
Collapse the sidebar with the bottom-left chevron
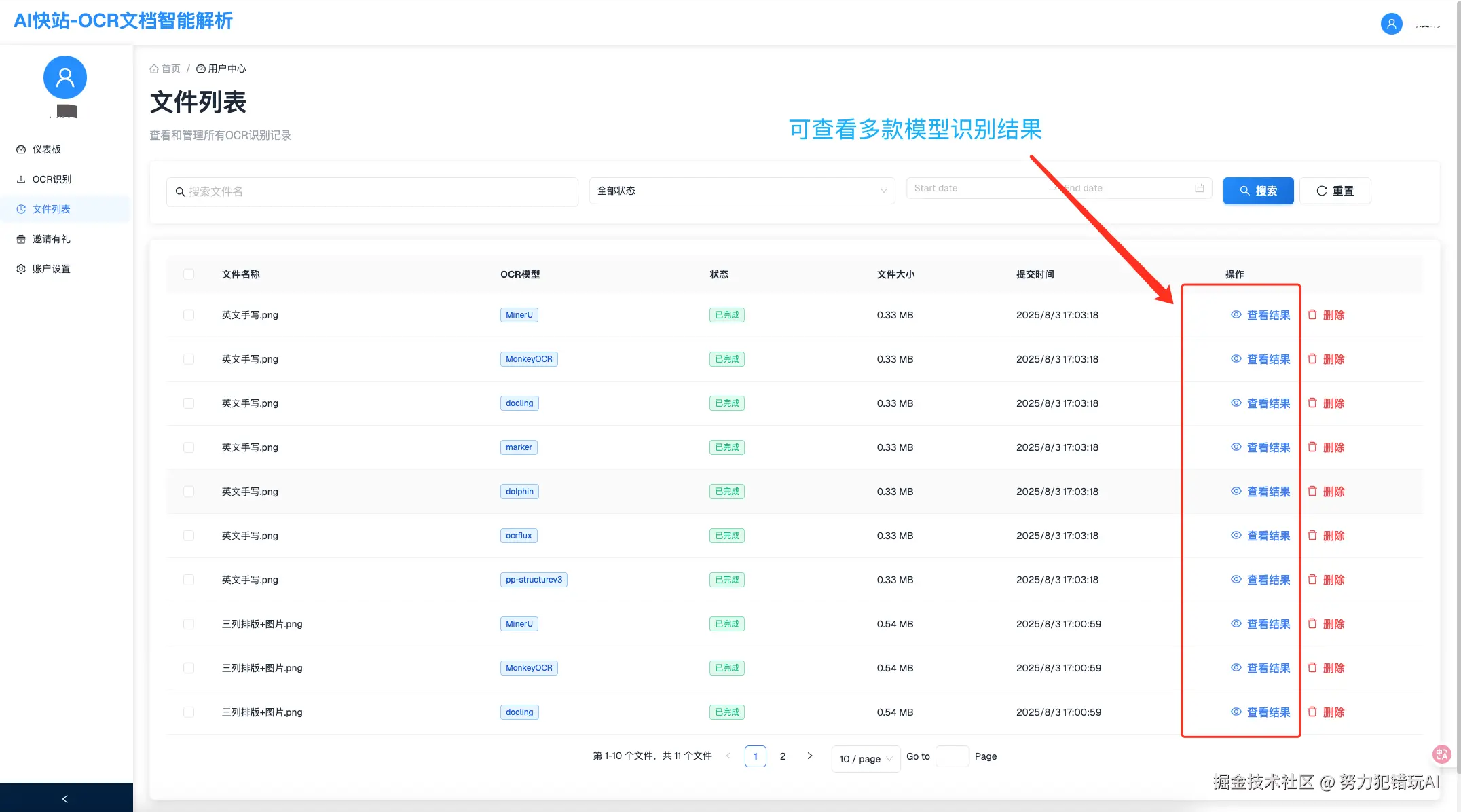click(66, 798)
